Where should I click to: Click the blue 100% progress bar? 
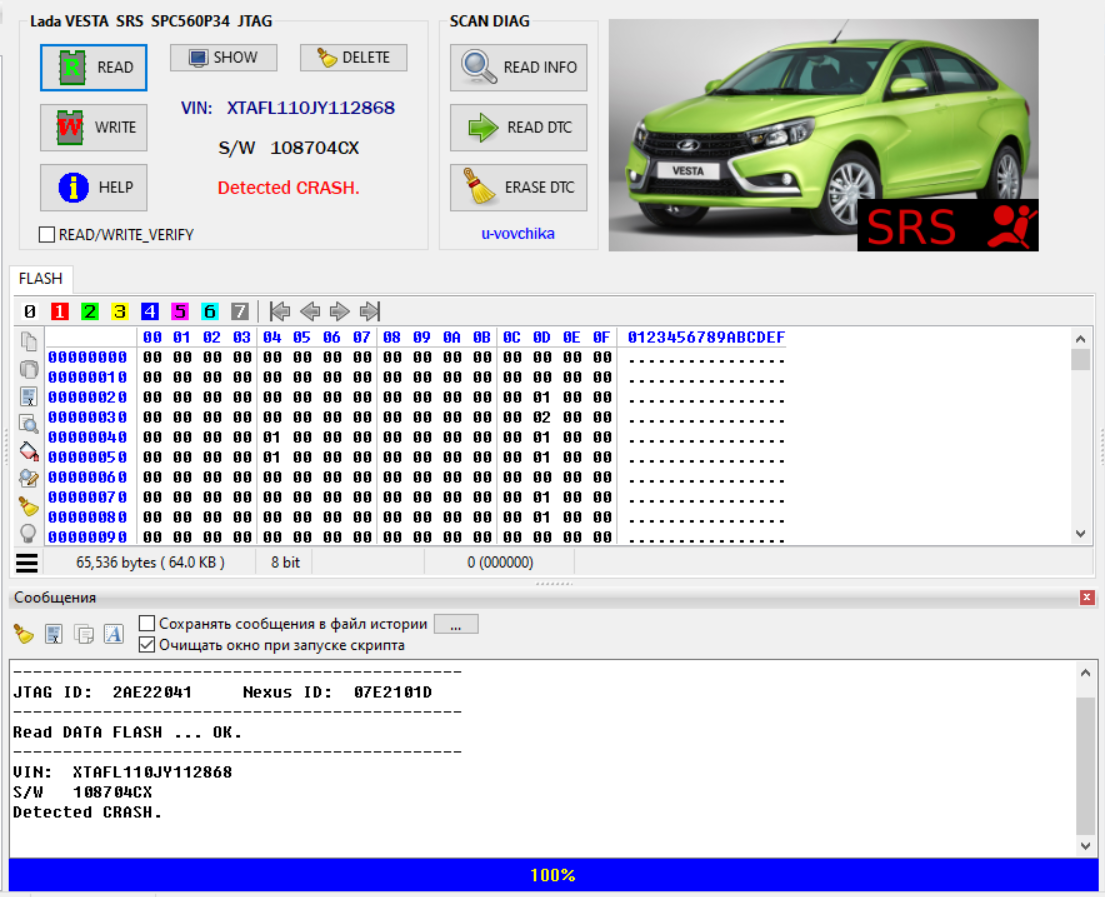click(553, 875)
